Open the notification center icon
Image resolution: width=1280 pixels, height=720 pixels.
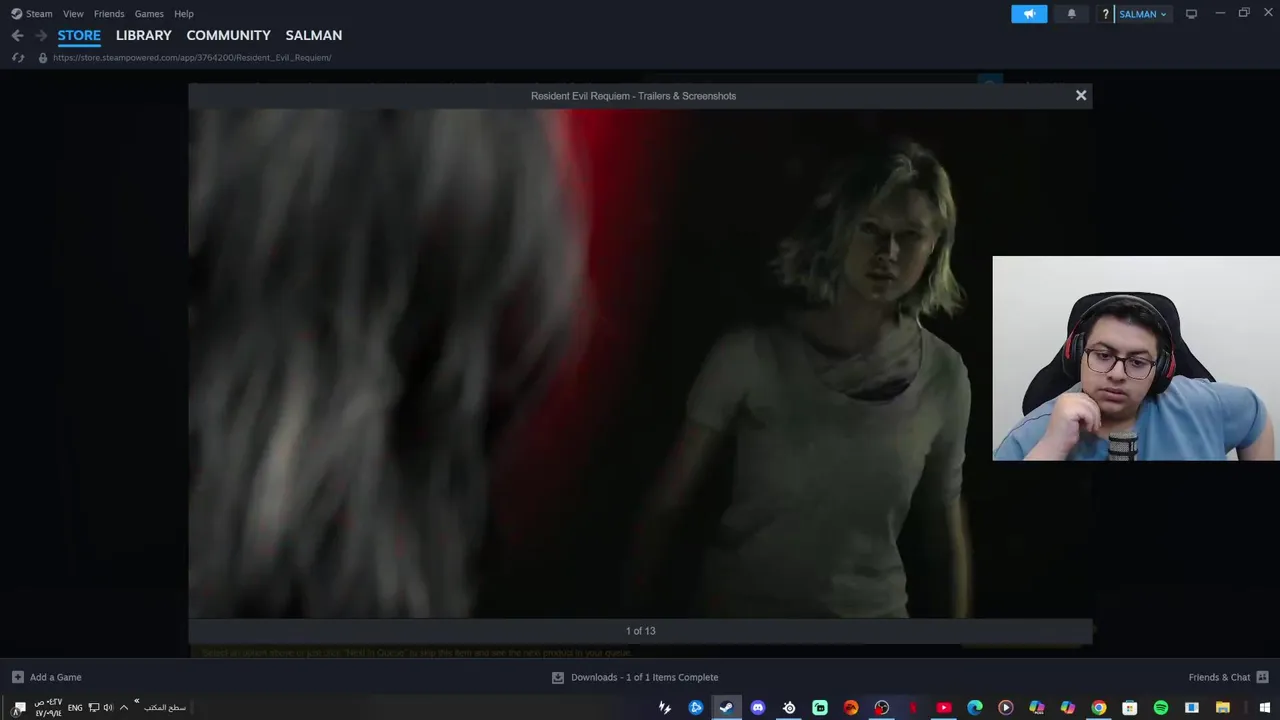pos(19,708)
